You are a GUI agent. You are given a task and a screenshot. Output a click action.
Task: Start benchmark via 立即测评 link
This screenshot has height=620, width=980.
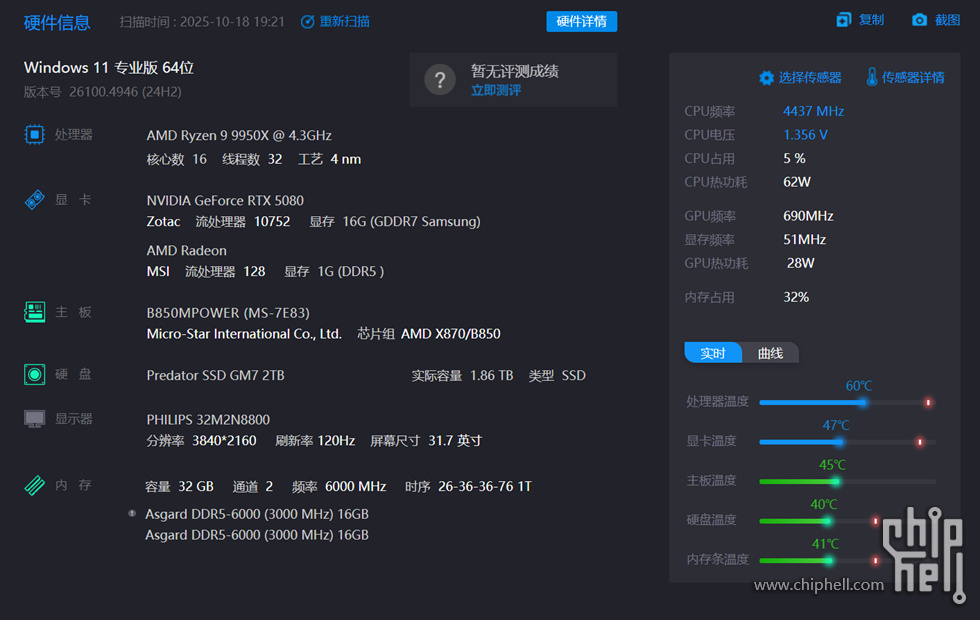tap(496, 90)
